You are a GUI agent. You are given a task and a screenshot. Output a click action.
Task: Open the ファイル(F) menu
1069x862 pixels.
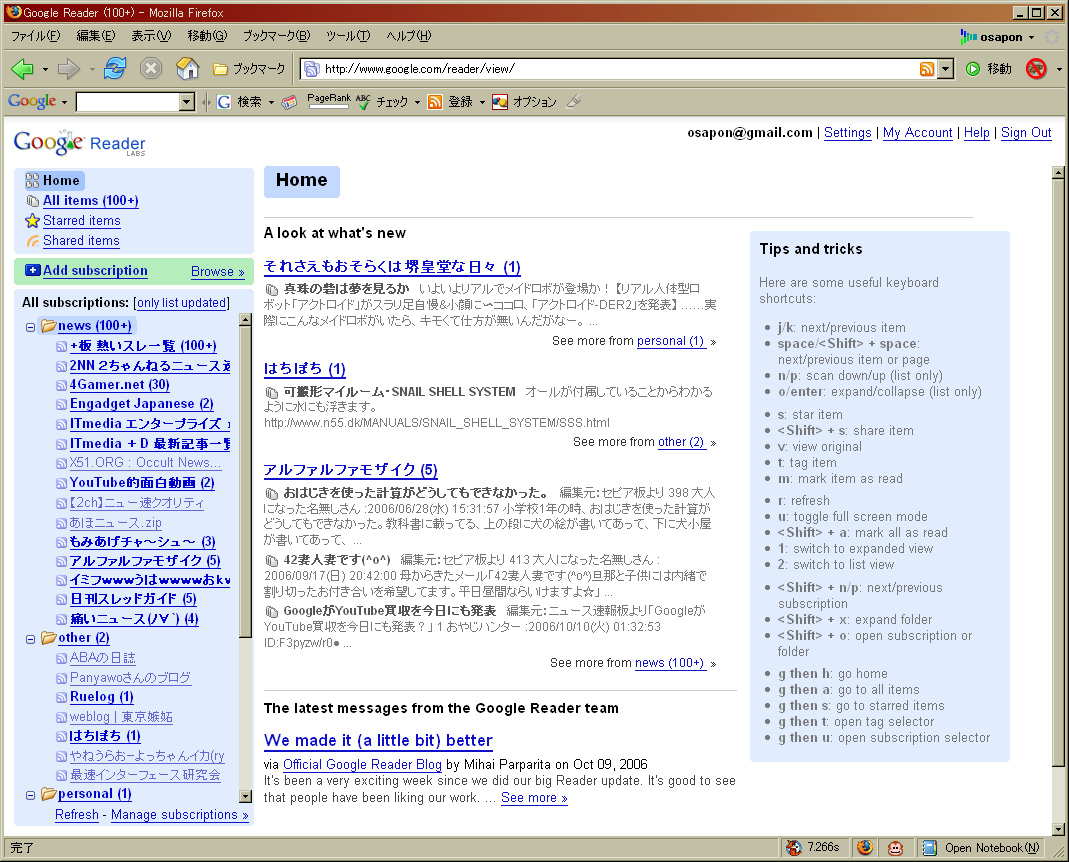click(35, 35)
